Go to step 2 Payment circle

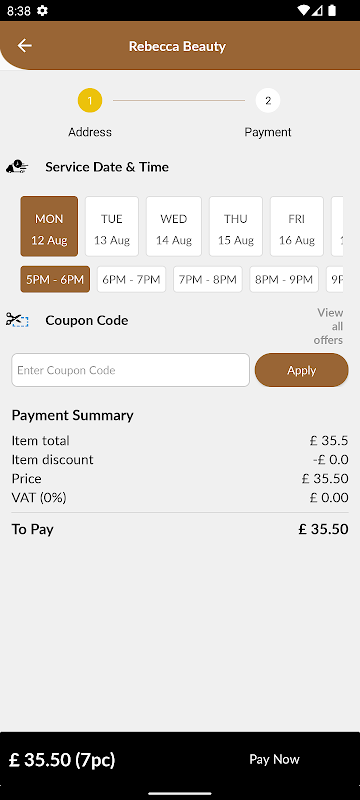[x=268, y=101]
